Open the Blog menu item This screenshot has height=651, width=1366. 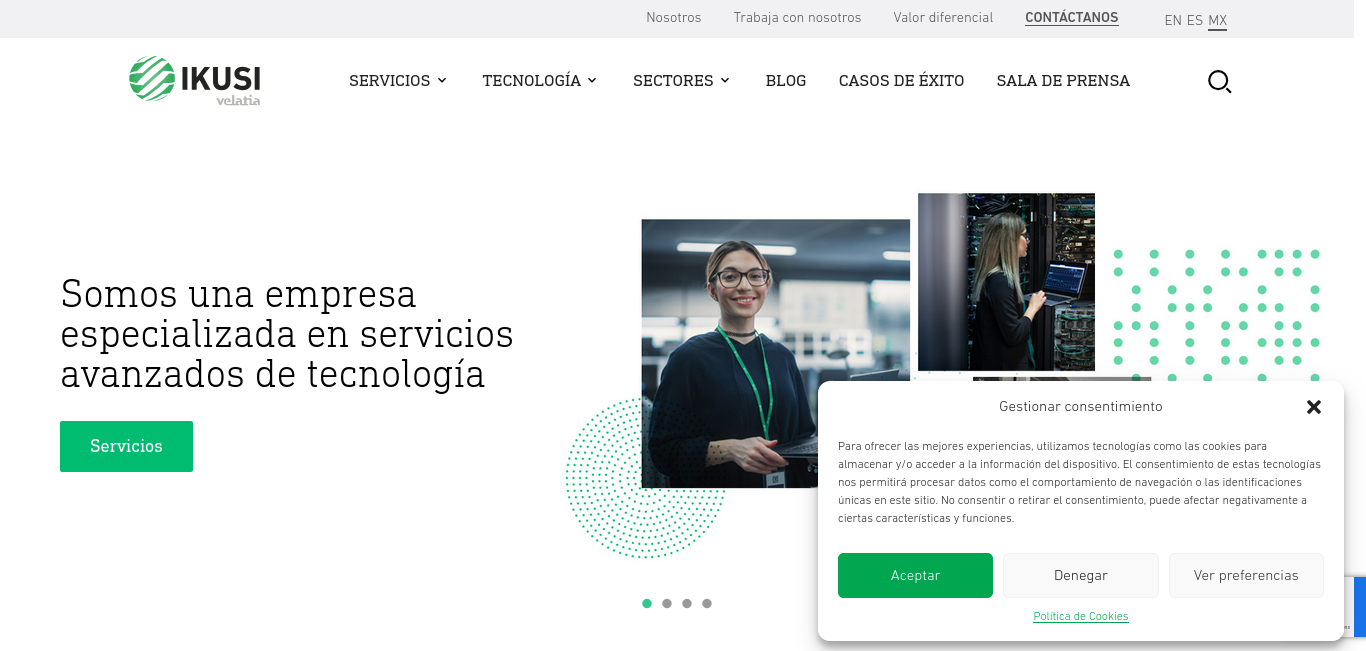tap(786, 81)
